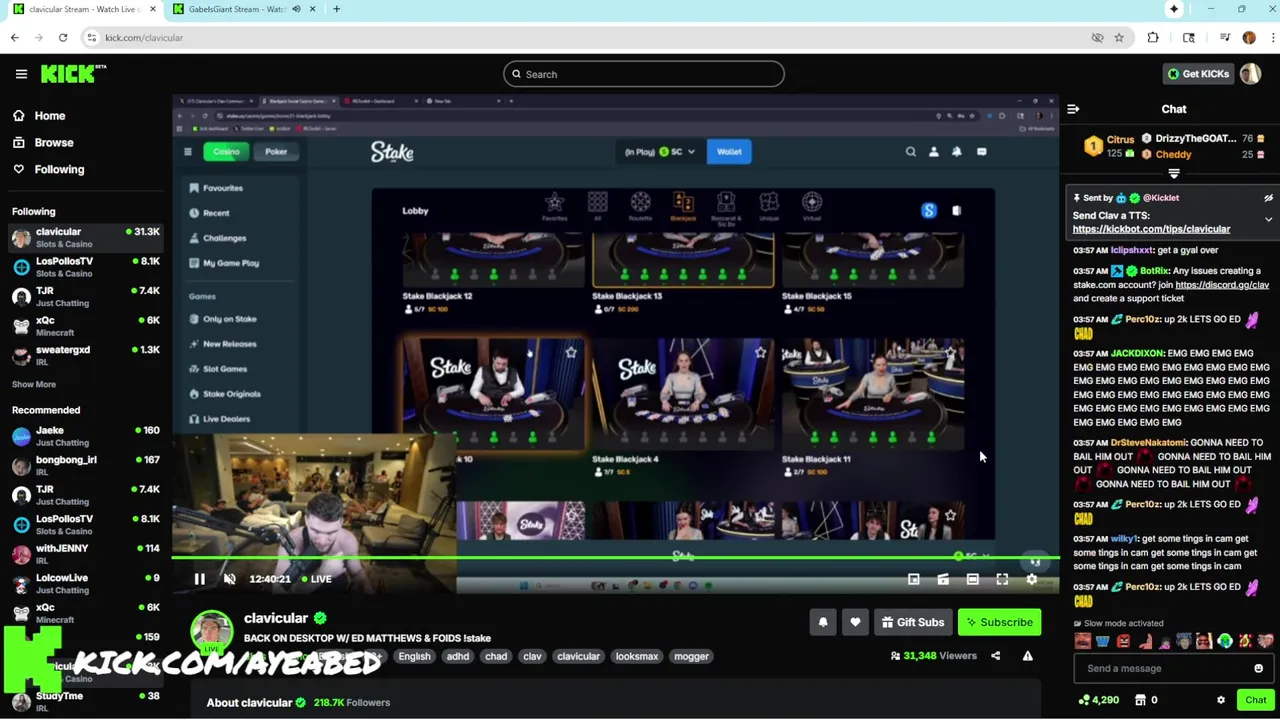Expand the gift leaderboard
Screen dimensions: 1280x720
click(x=1174, y=174)
